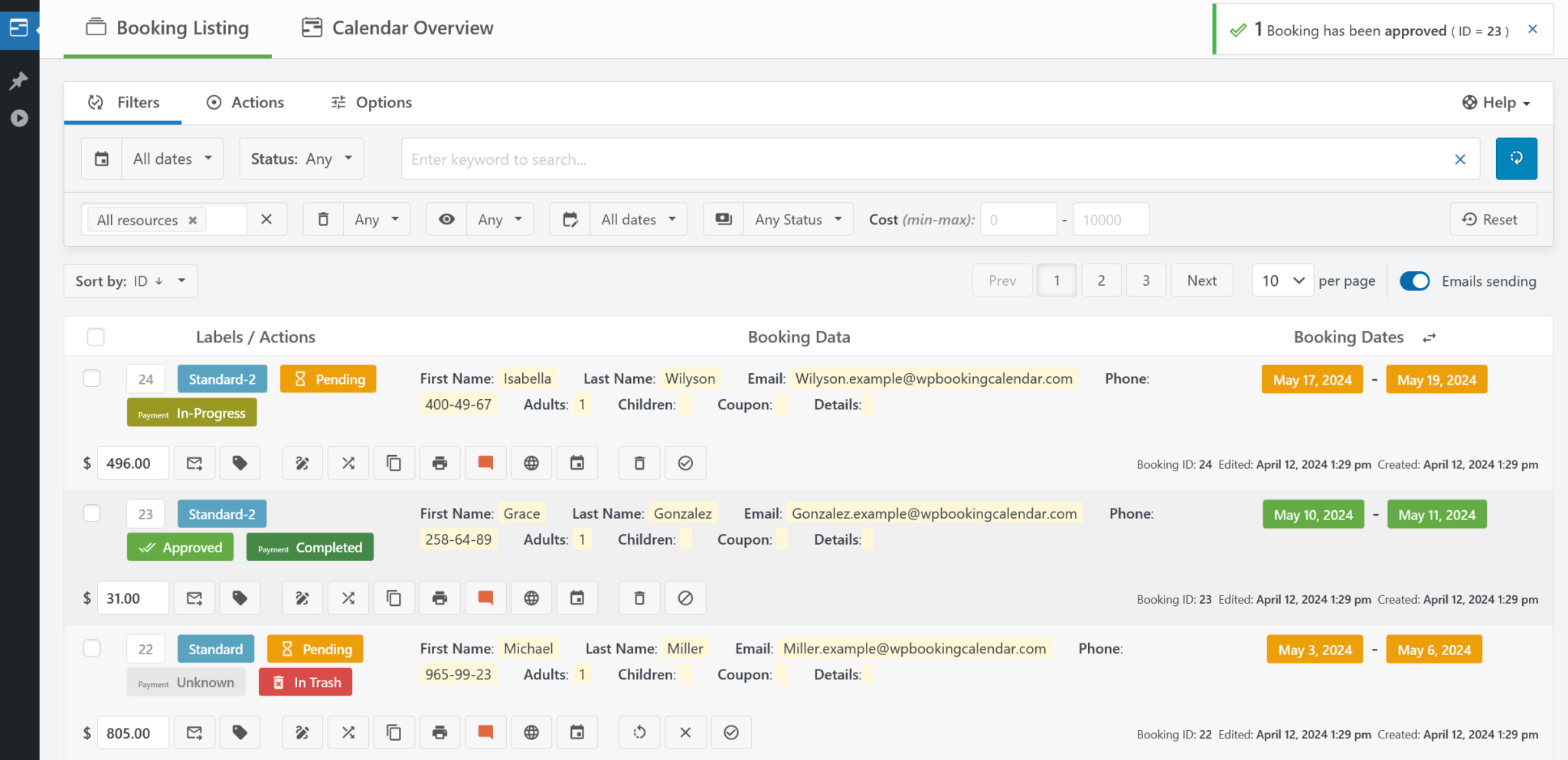Toggle the Emails sending switch

click(x=1413, y=281)
